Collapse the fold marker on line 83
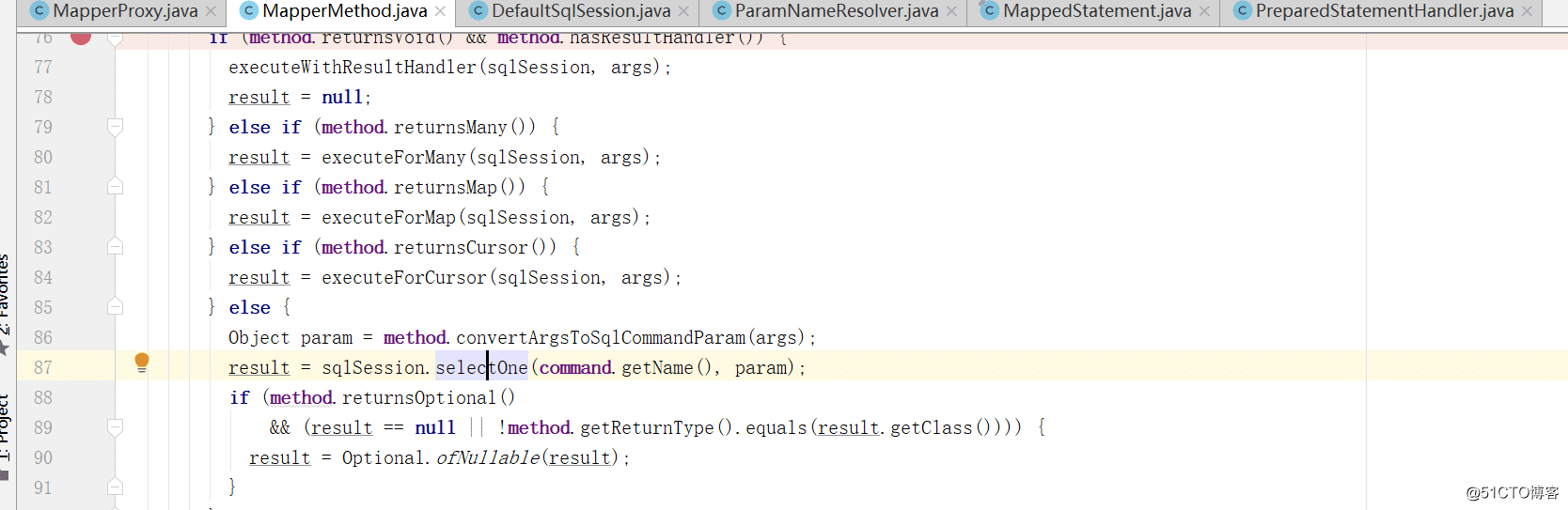The width and height of the screenshot is (1568, 510). coord(116,247)
